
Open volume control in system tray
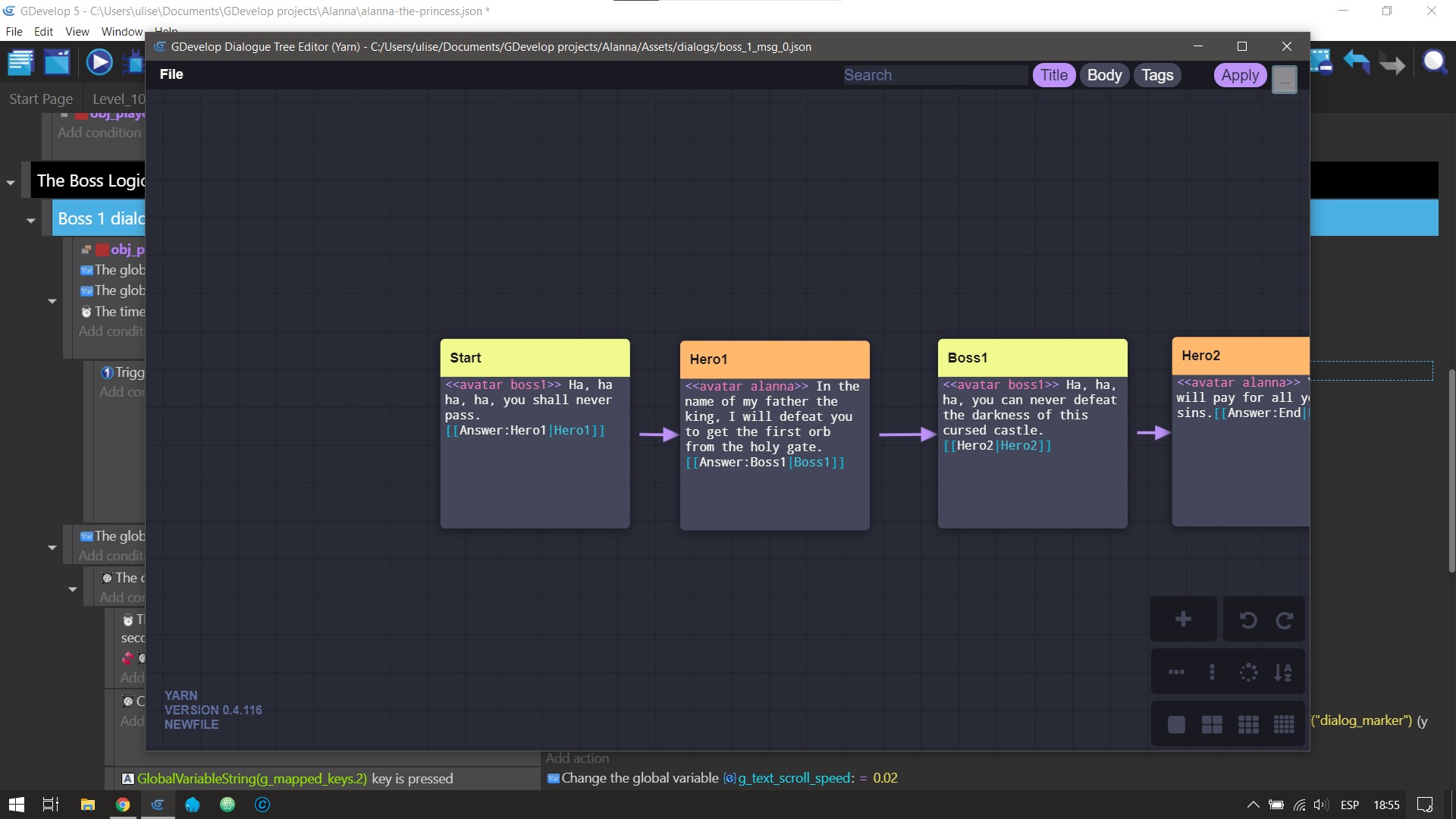pos(1321,805)
